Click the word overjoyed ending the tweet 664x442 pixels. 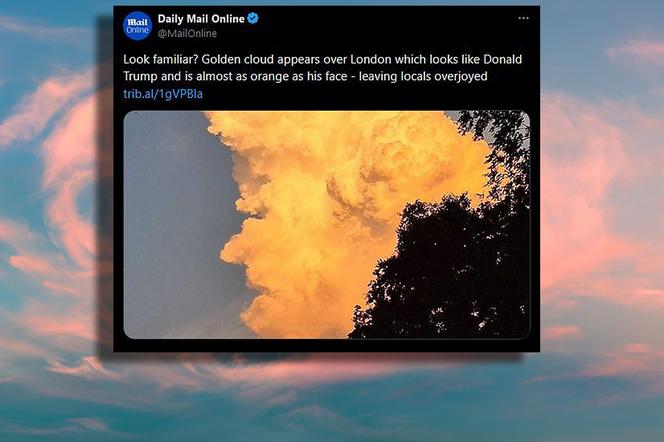point(461,77)
